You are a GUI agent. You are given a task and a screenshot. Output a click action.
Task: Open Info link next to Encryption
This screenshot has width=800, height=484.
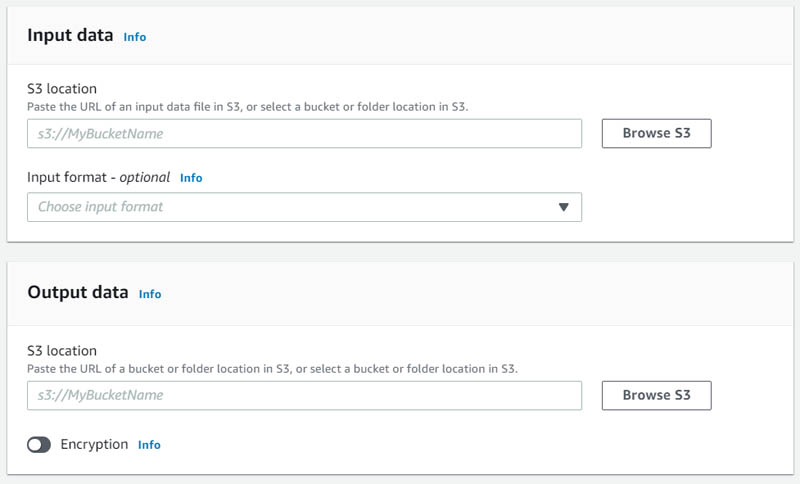point(149,445)
